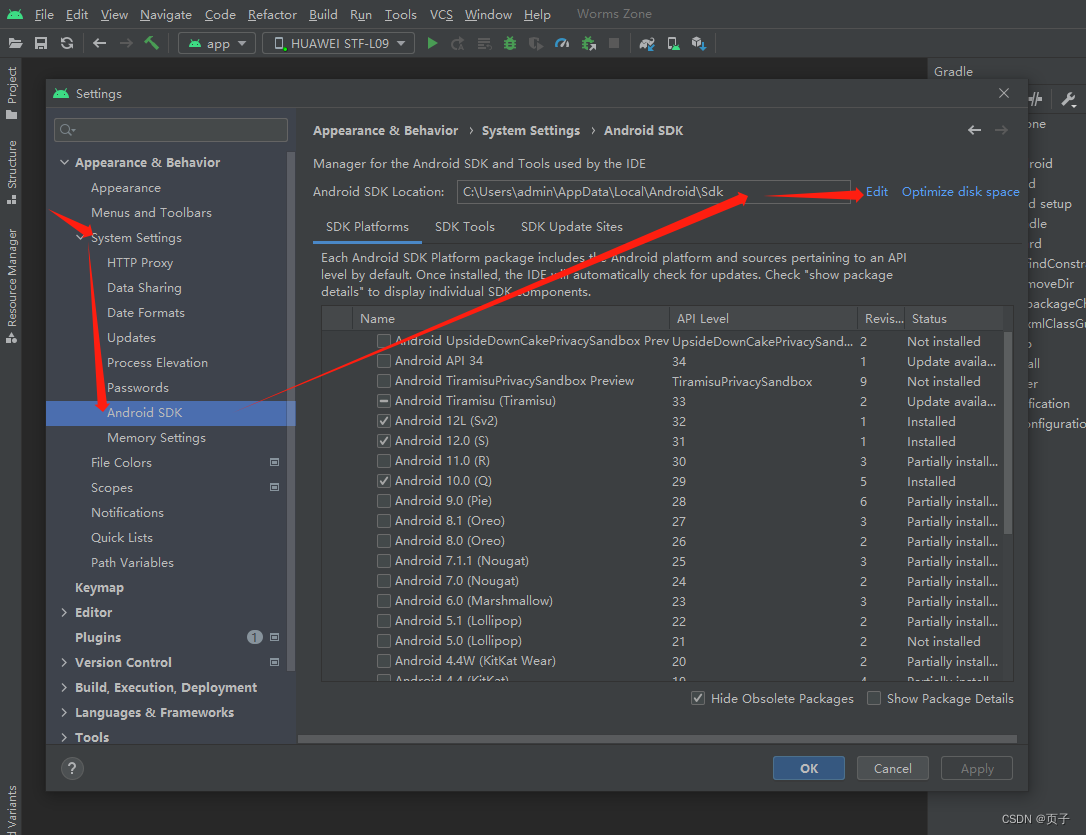
Task: Switch to the SDK Tools tab
Action: point(465,226)
